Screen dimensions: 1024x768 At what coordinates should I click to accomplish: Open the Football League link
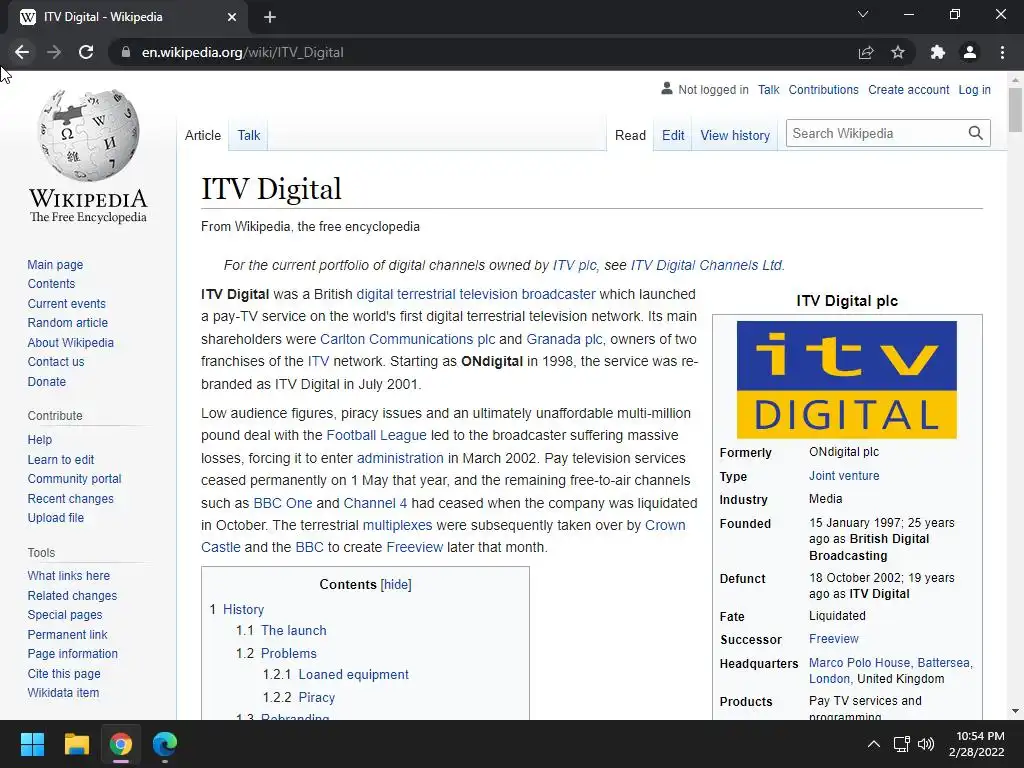[376, 435]
